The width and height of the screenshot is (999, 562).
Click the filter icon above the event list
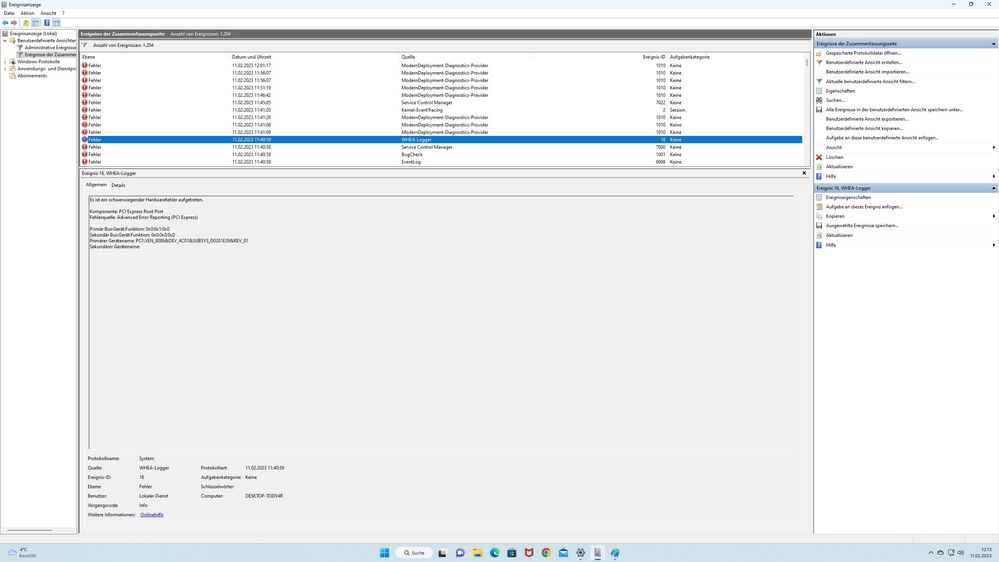(x=85, y=45)
